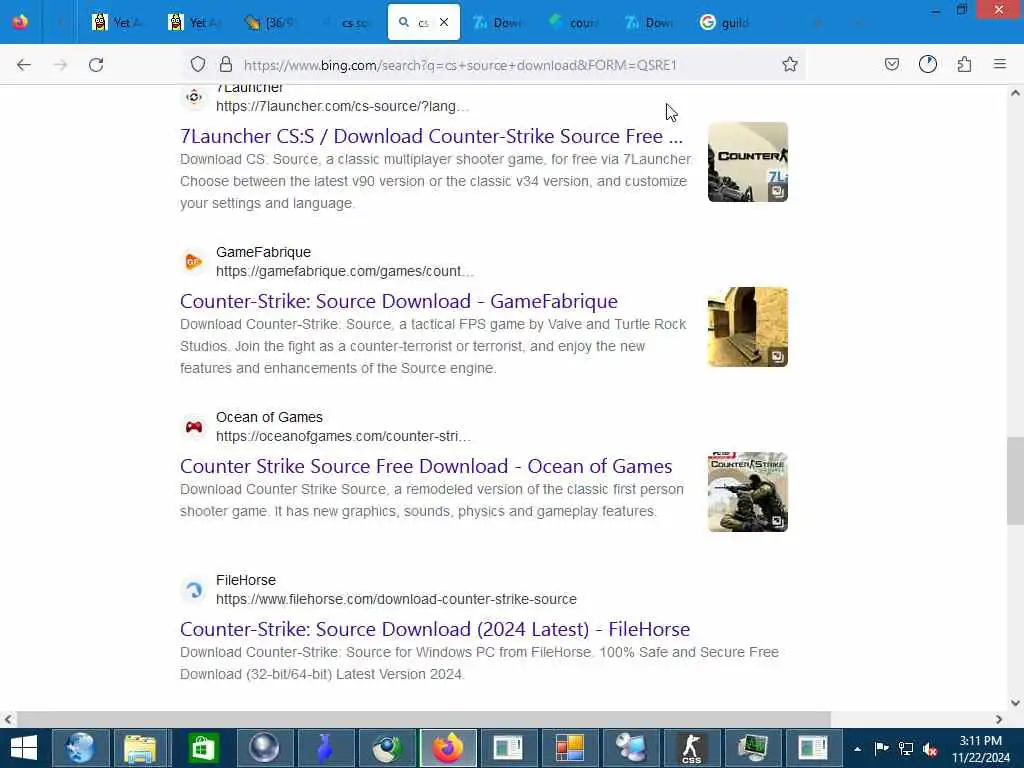The height and width of the screenshot is (768, 1024).
Task: Reload the Bing search page
Action: (x=96, y=65)
